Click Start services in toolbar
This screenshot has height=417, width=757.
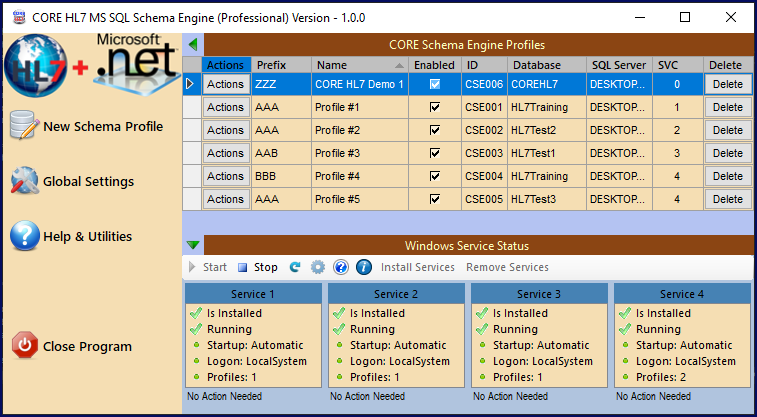208,267
